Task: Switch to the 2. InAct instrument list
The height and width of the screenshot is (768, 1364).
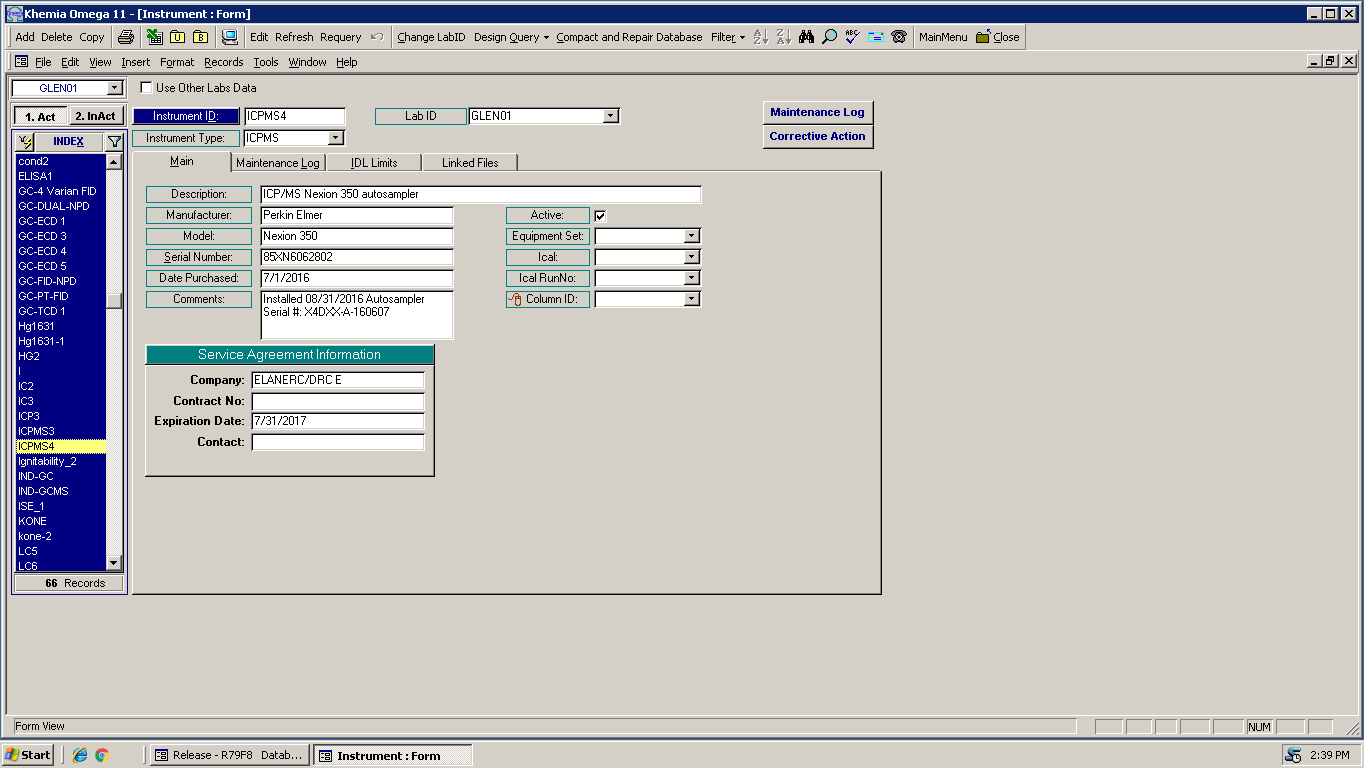Action: [x=96, y=117]
